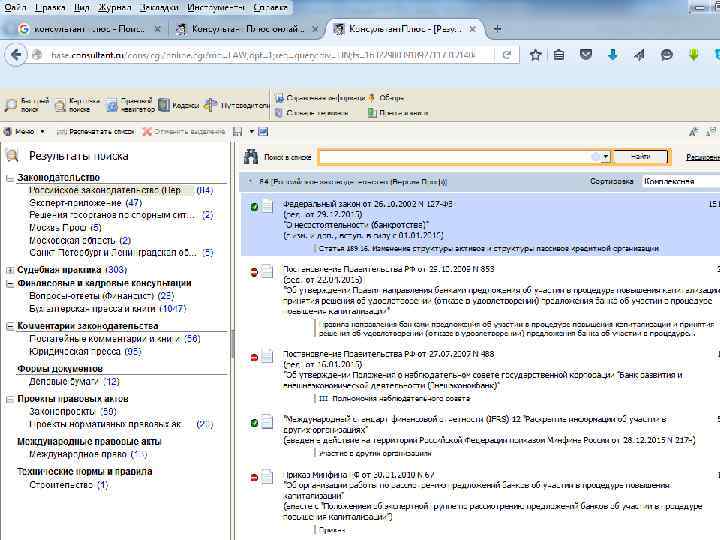This screenshot has width=720, height=540.
Task: Open a new browser tab with the plus button
Action: pyautogui.click(x=497, y=29)
